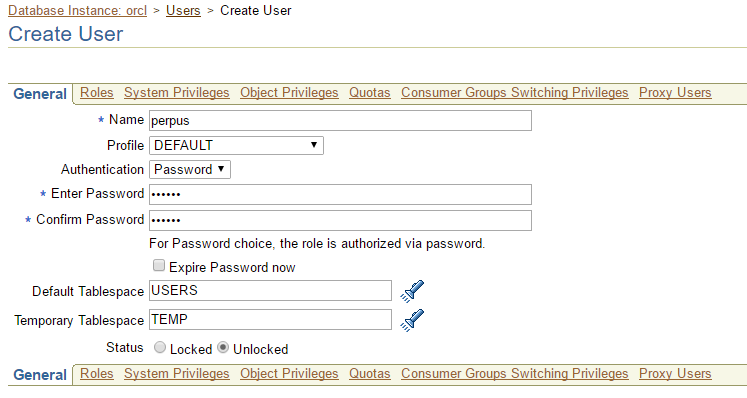Open the Profile DEFAULT dropdown
The height and width of the screenshot is (398, 747).
(236, 145)
